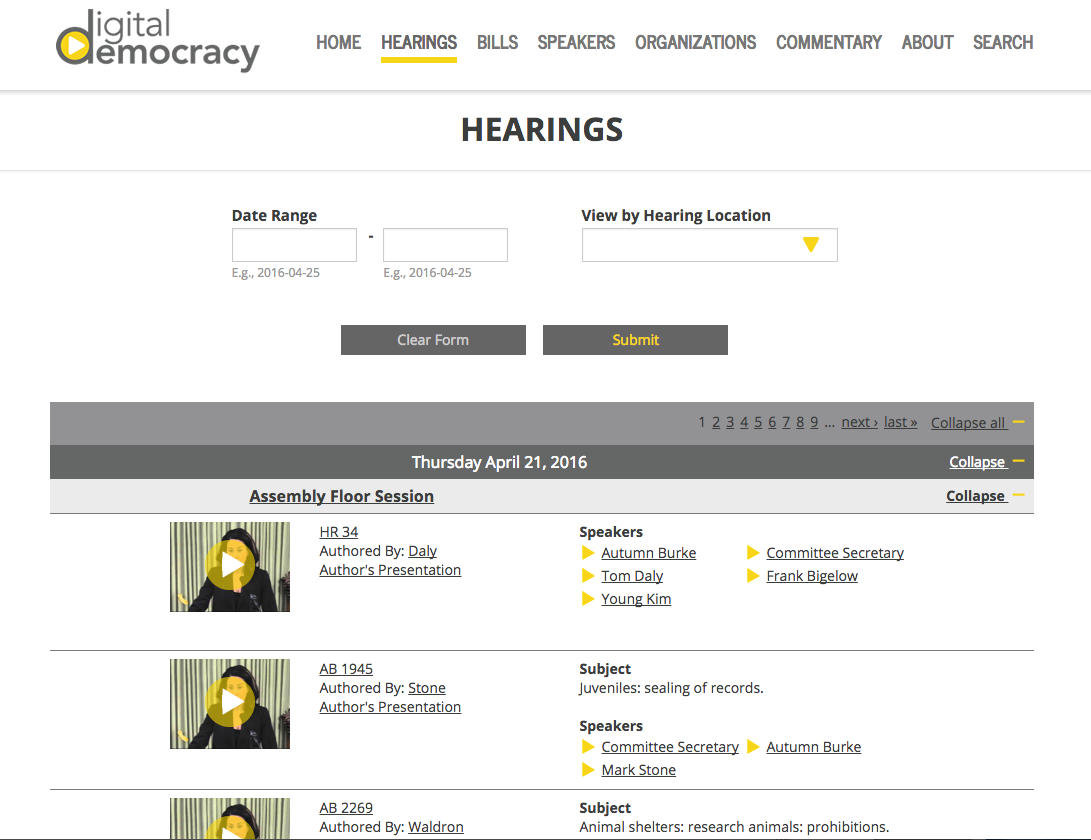Go to the HOME page
The width and height of the screenshot is (1091, 840).
(338, 42)
